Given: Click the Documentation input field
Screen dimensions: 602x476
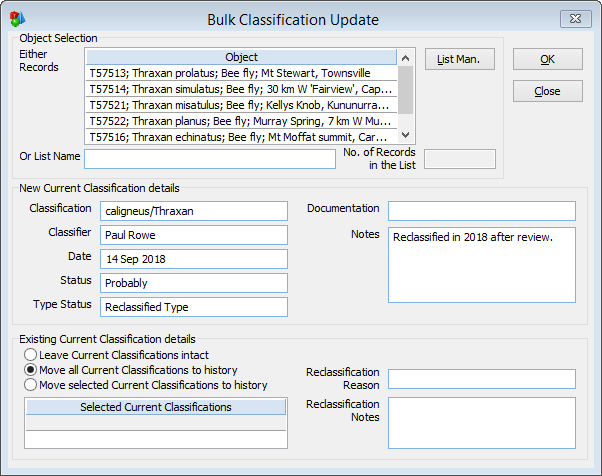Looking at the screenshot, I should [x=482, y=211].
